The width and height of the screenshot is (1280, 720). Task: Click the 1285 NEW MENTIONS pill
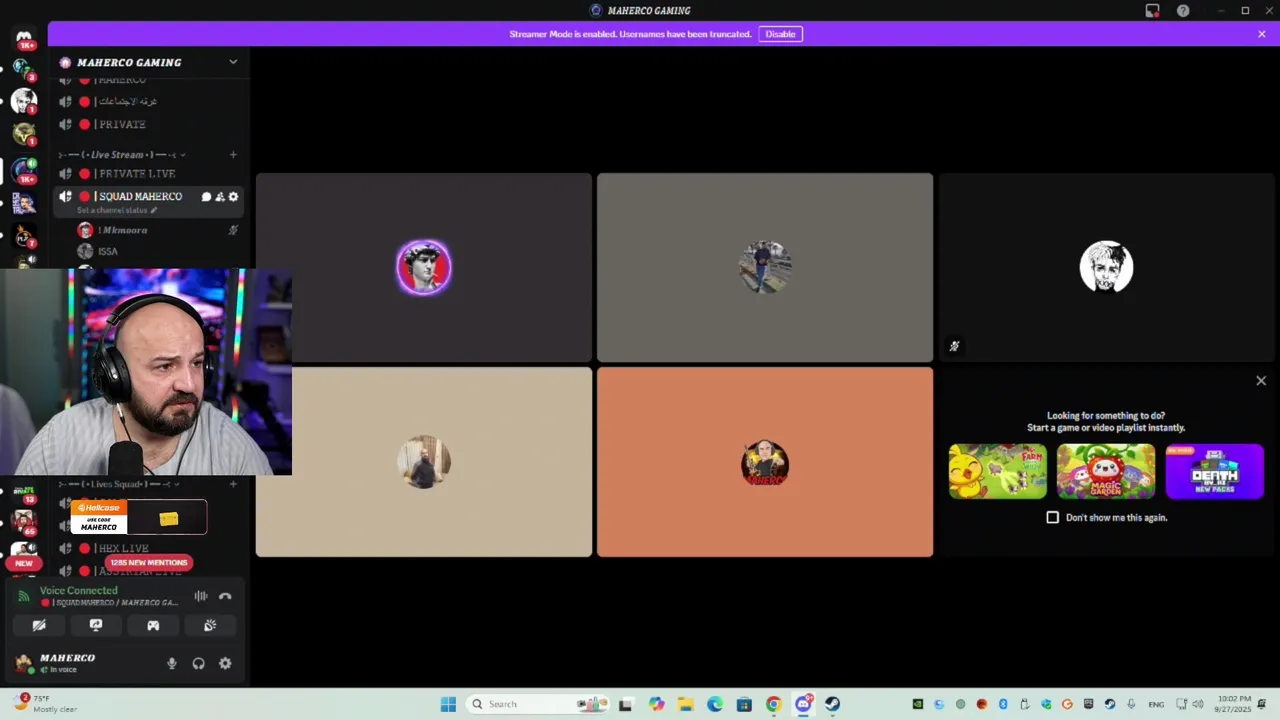coord(148,562)
